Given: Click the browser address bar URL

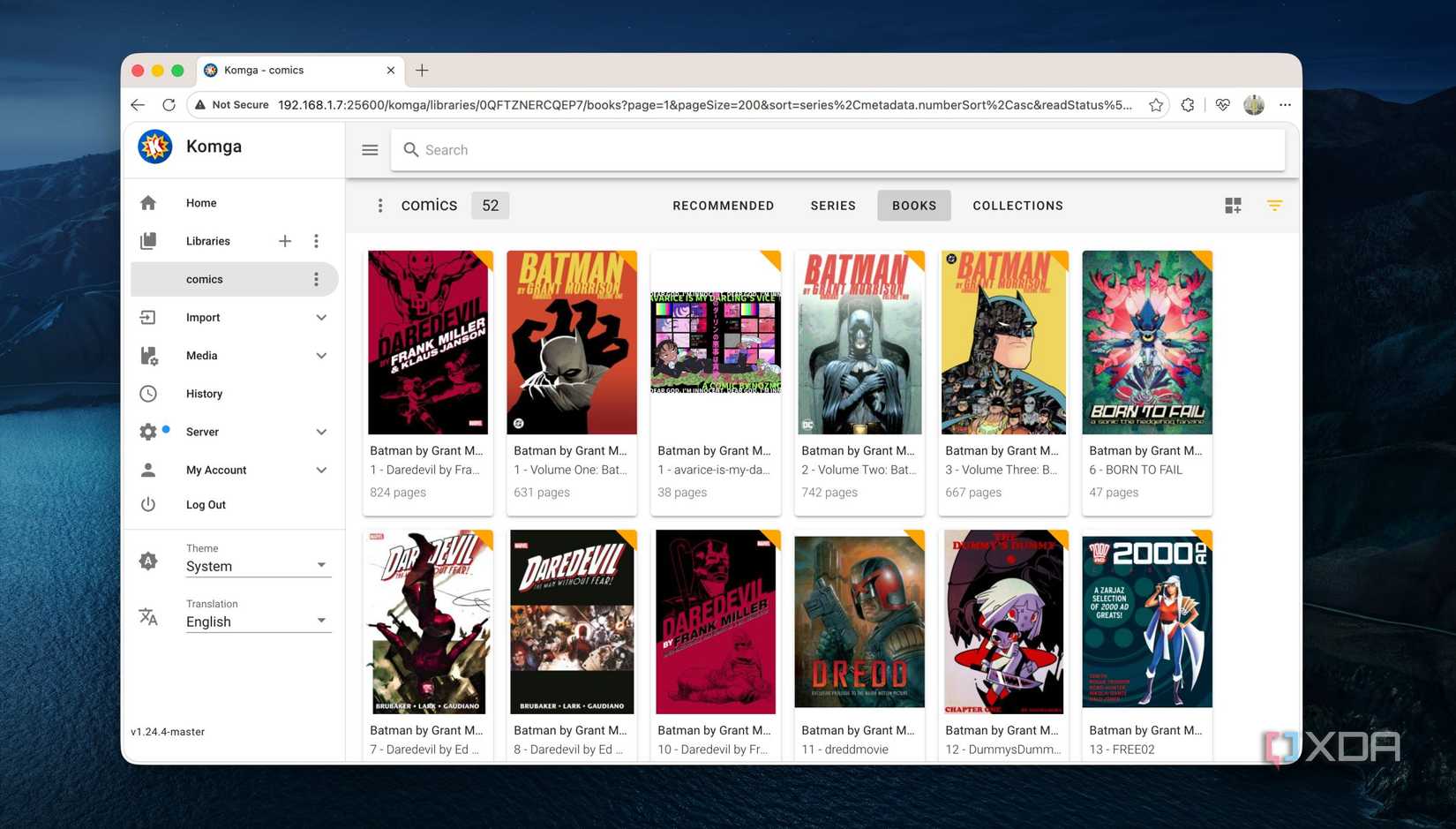Looking at the screenshot, I should [x=704, y=105].
